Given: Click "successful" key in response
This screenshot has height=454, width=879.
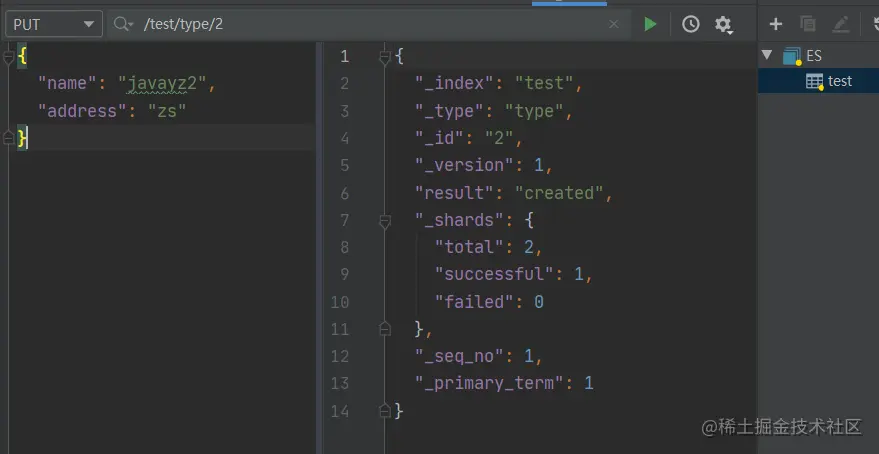Looking at the screenshot, I should [495, 274].
